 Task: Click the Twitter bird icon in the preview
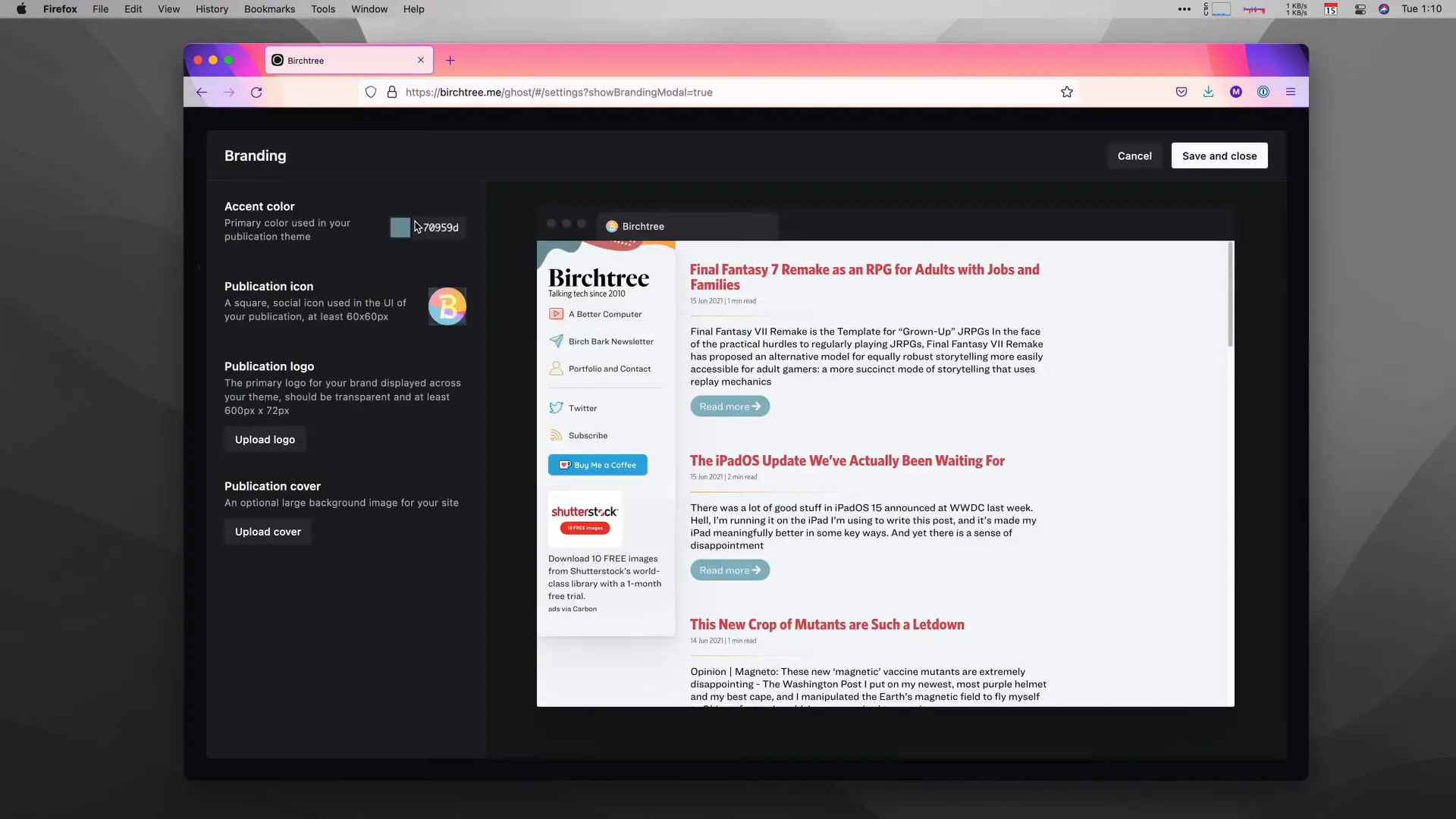click(x=556, y=408)
